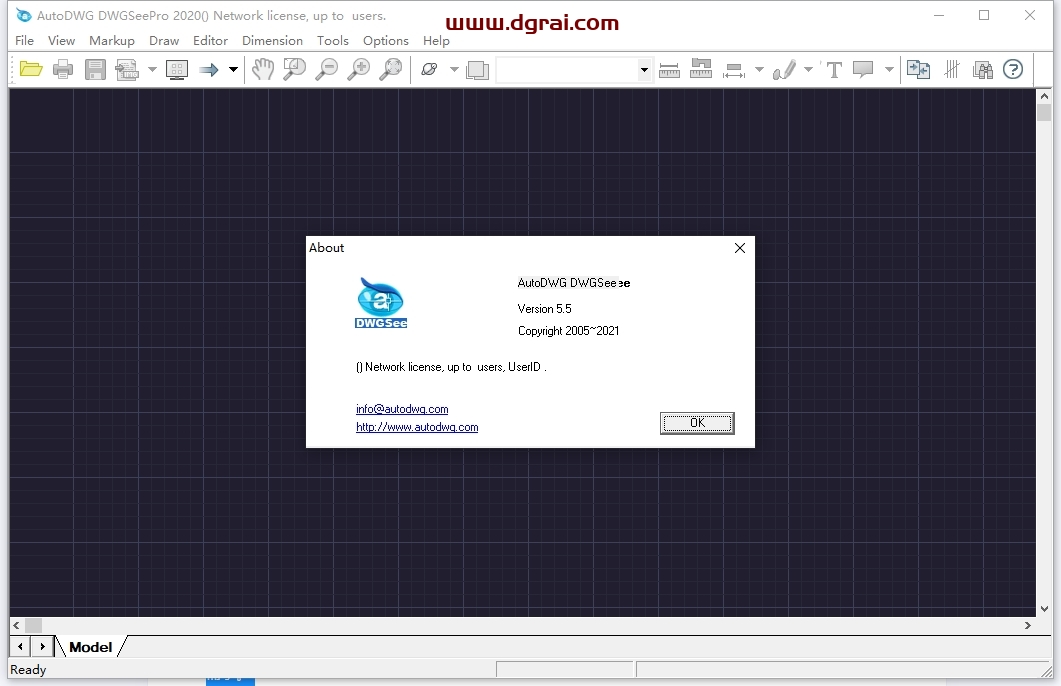
Task: Click the next layout tab arrow
Action: coord(42,647)
